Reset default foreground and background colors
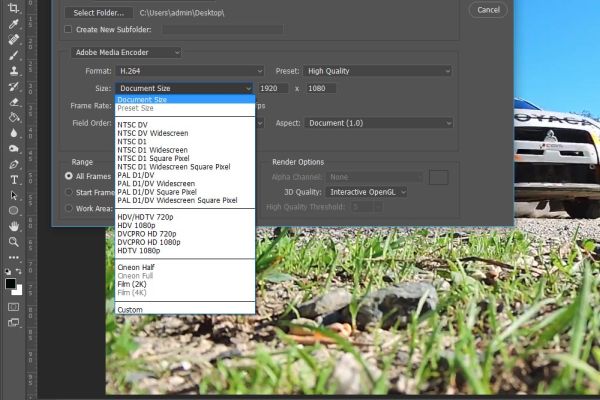 coord(8,271)
